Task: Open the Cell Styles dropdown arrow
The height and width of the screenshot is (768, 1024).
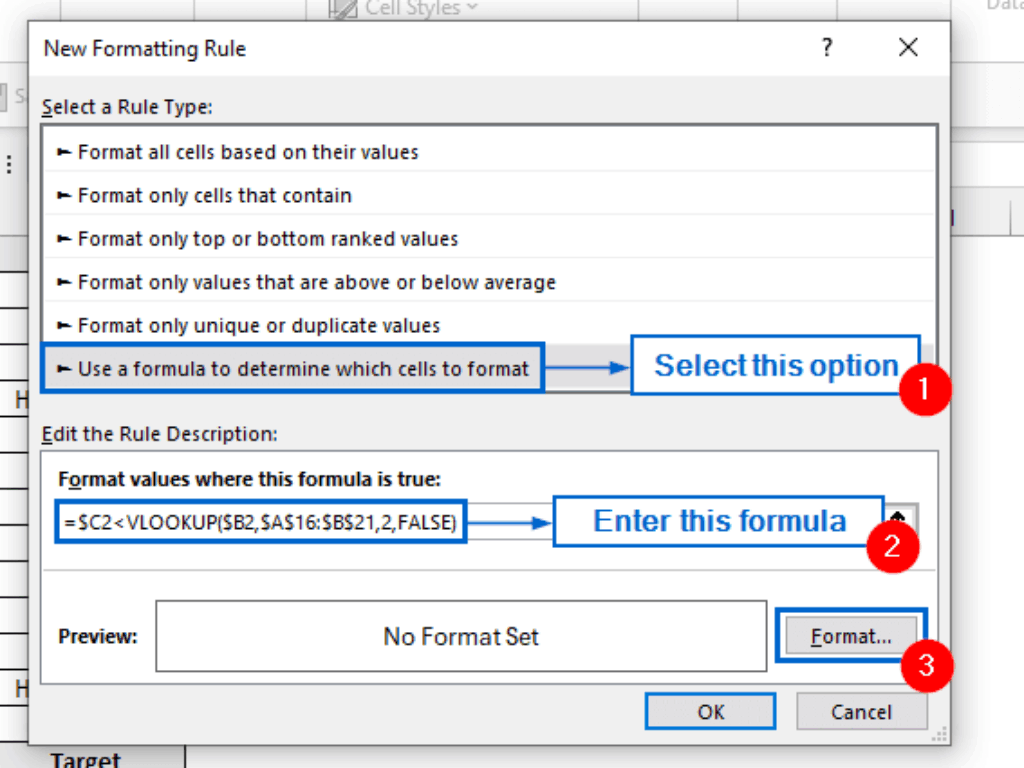Action: (471, 8)
